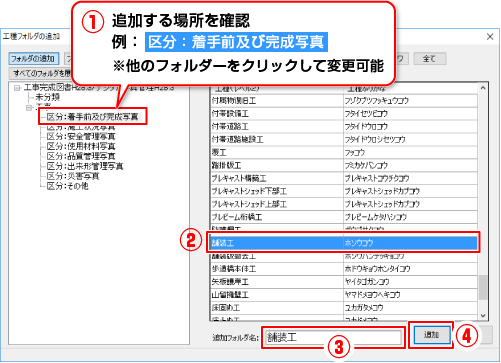
Task: Select the 歩道橋本体工 row
Action: 343,269
